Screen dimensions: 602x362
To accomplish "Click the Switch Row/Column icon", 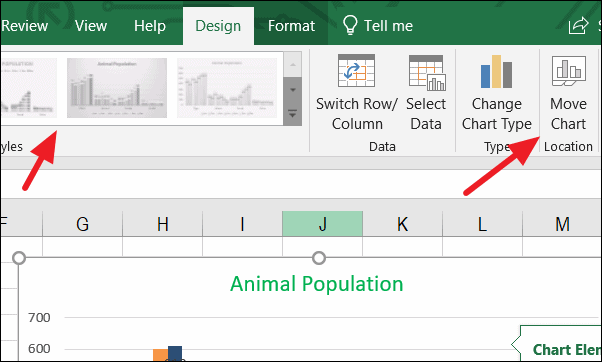I will (x=356, y=71).
